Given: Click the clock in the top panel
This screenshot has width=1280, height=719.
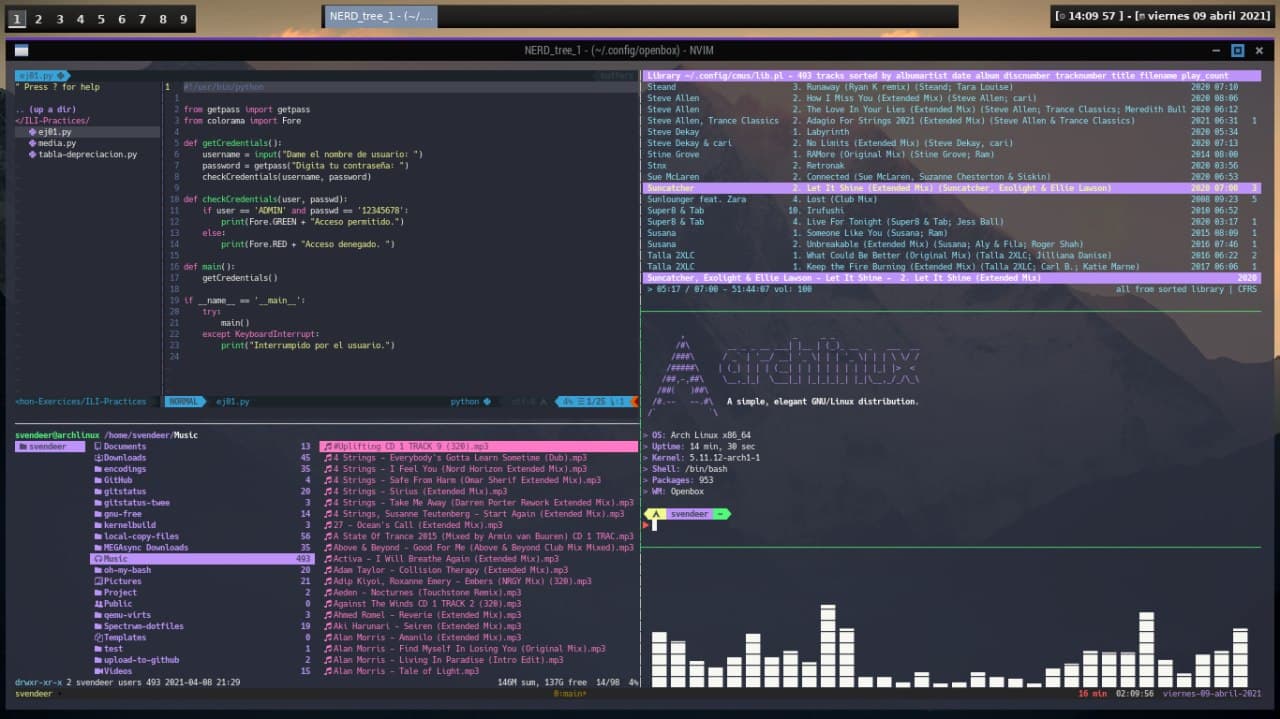Looking at the screenshot, I should point(1092,17).
